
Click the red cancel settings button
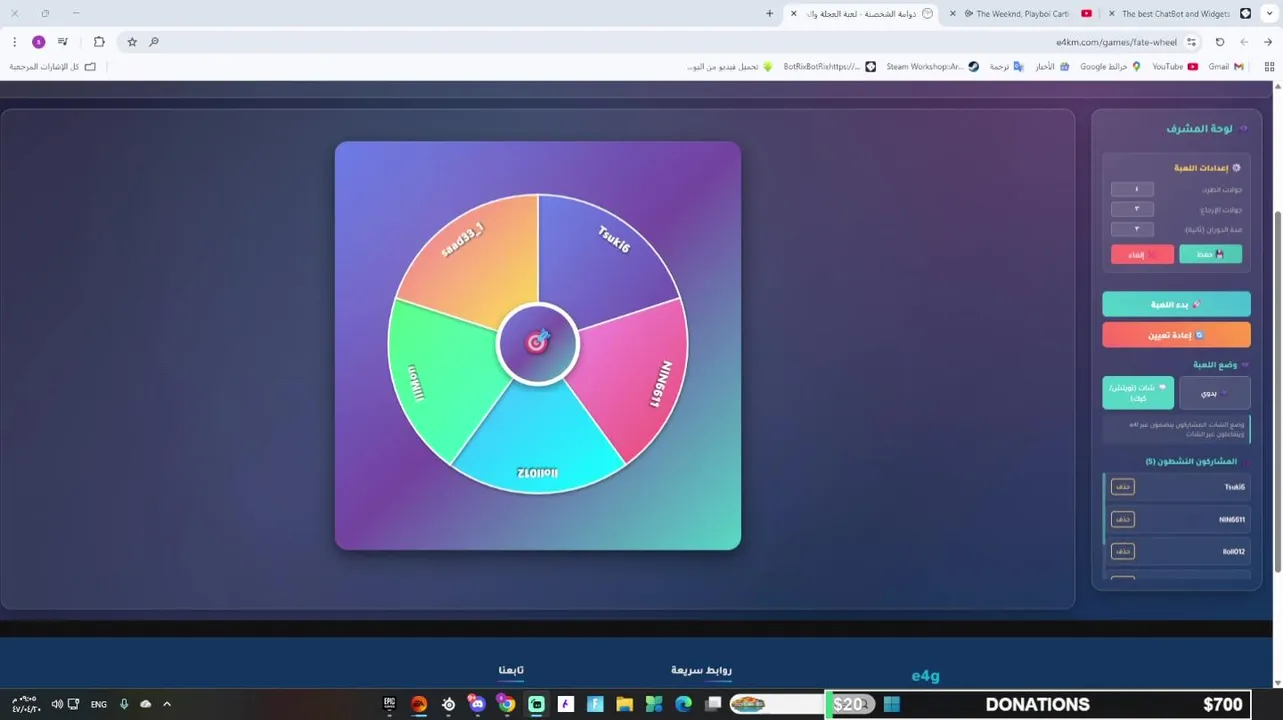pyautogui.click(x=1142, y=254)
